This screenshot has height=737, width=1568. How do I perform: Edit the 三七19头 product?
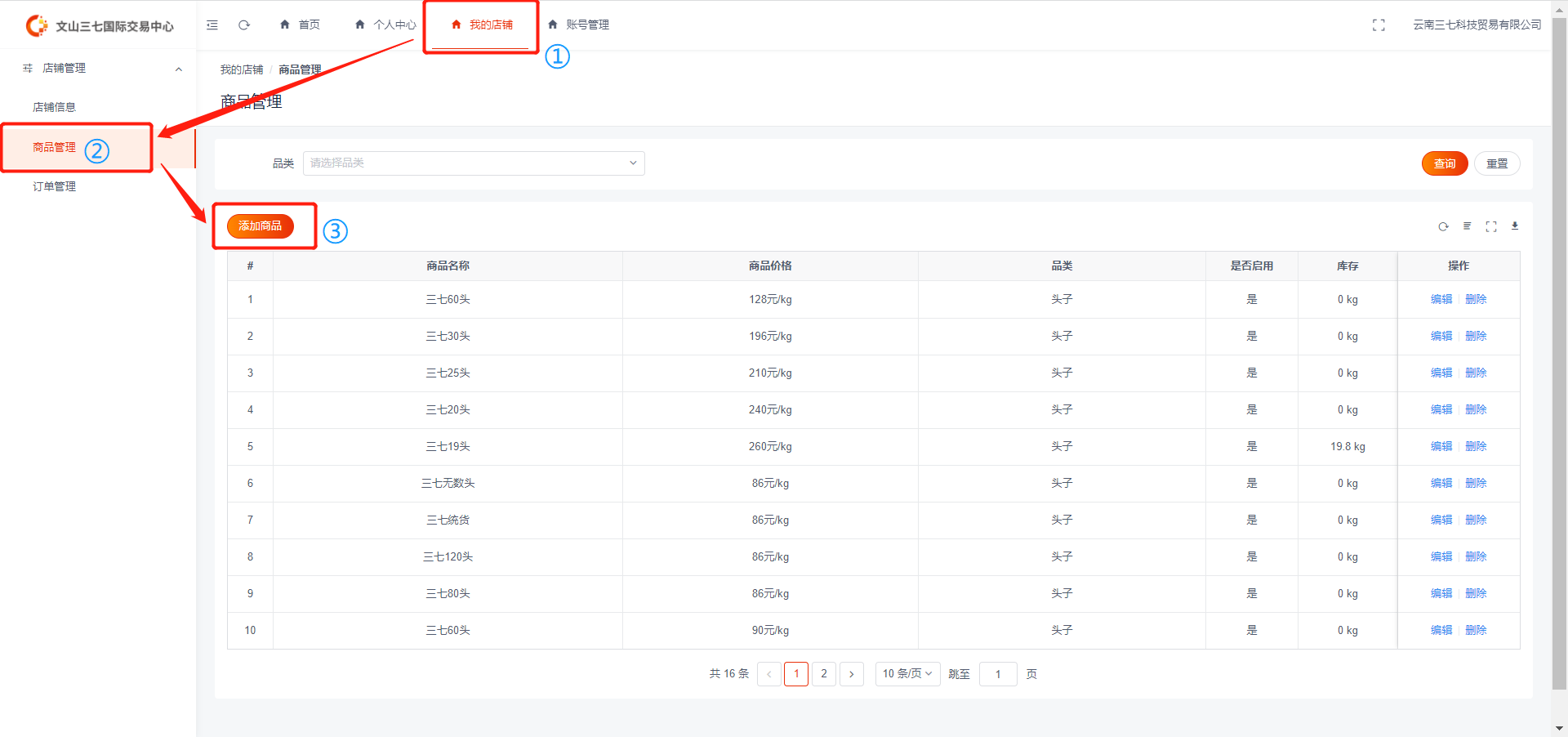pos(1441,447)
